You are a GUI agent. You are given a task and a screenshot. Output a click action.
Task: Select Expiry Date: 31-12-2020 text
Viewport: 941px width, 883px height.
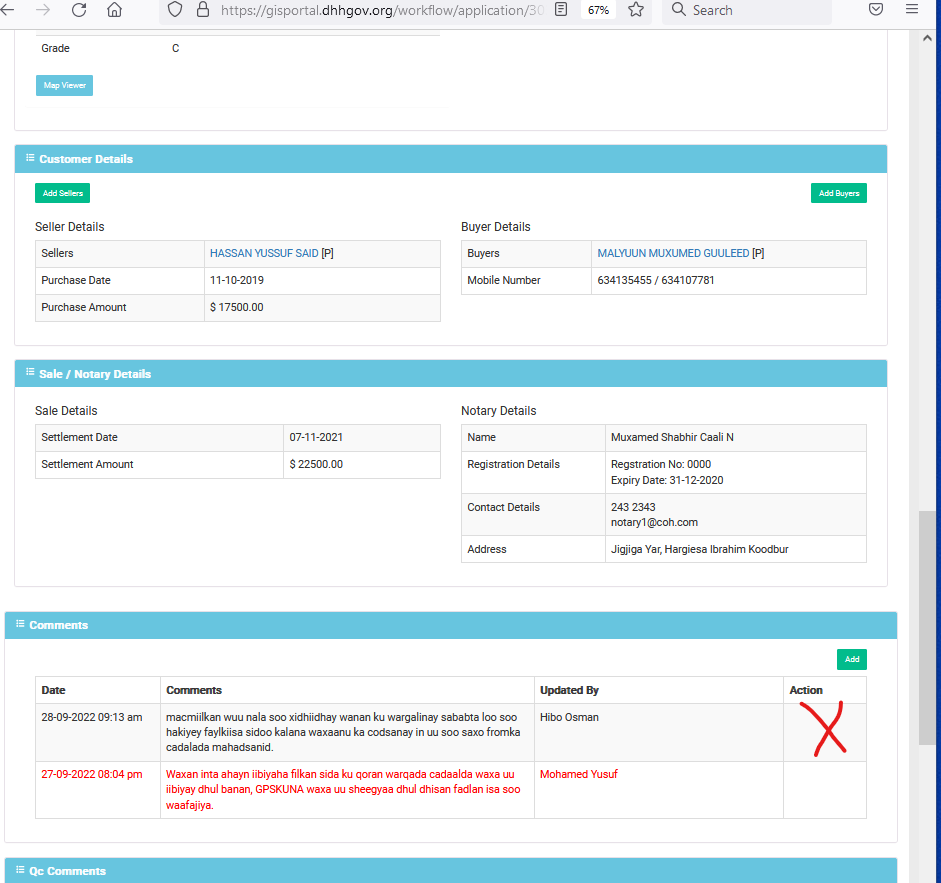coord(667,480)
